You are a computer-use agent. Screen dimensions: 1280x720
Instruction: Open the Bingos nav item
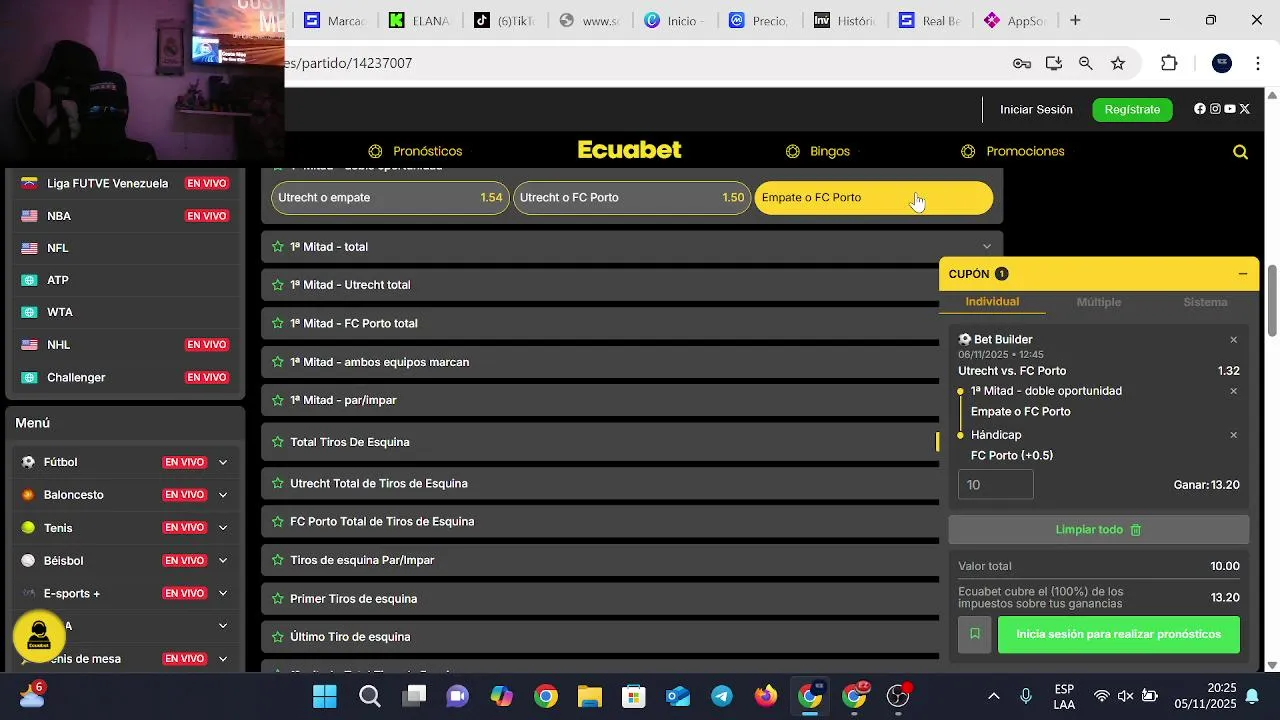point(818,152)
